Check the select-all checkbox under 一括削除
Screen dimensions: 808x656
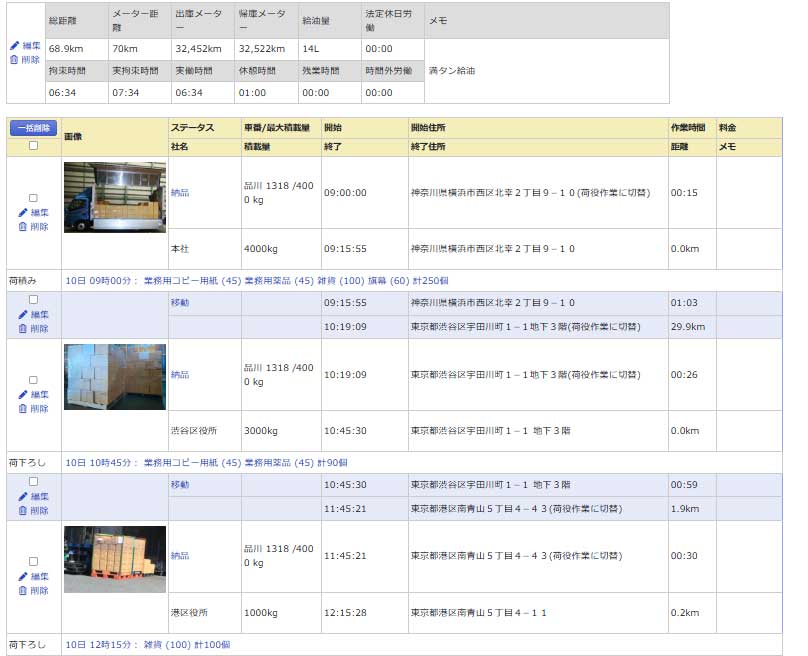(x=33, y=146)
